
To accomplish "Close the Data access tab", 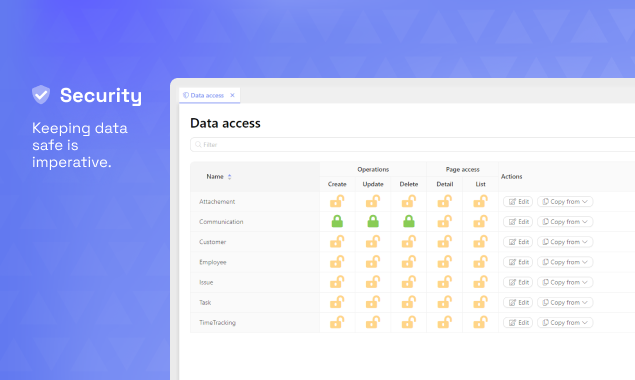I will click(232, 95).
